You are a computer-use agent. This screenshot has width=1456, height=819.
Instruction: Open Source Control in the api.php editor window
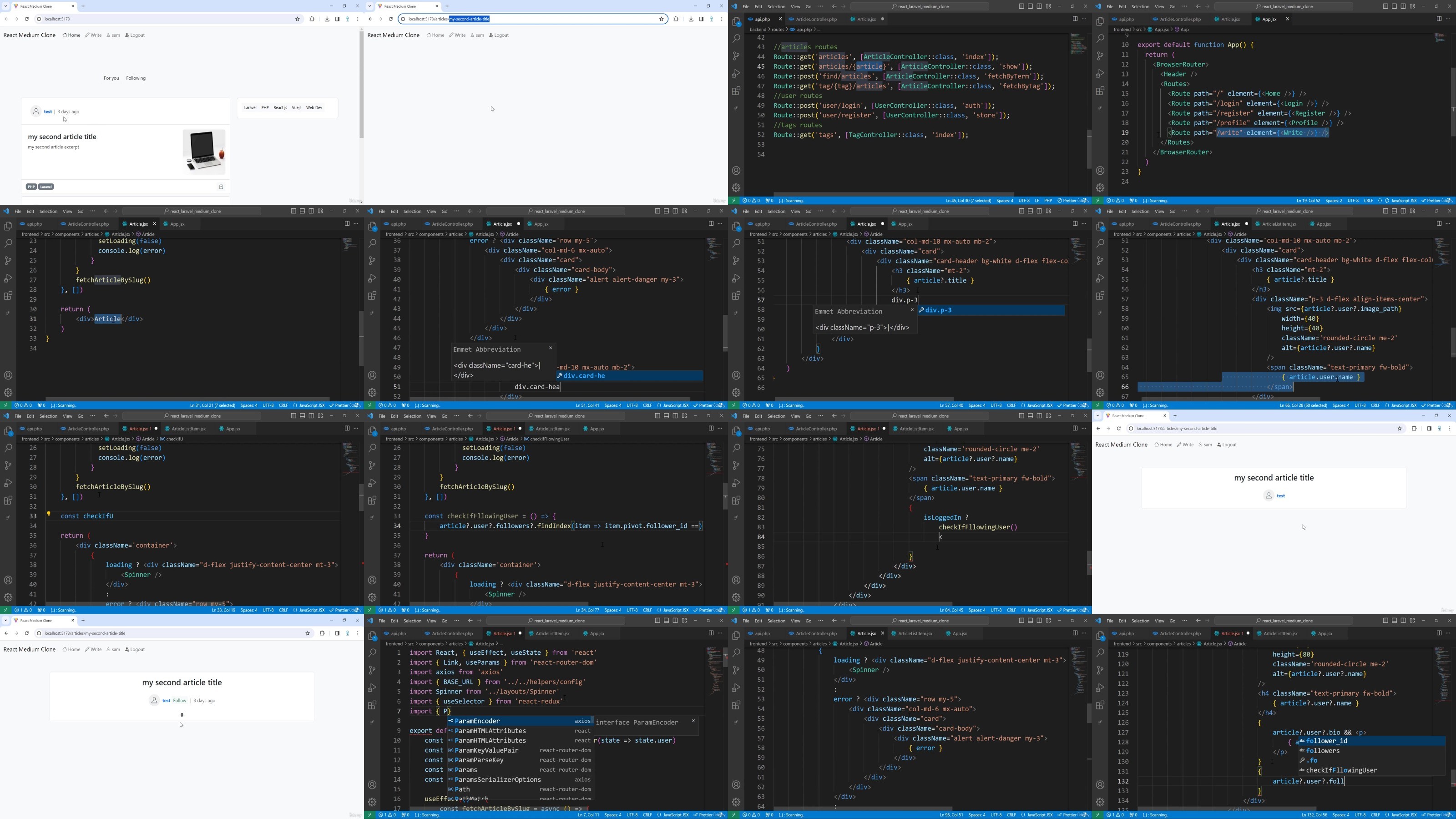pos(736,56)
